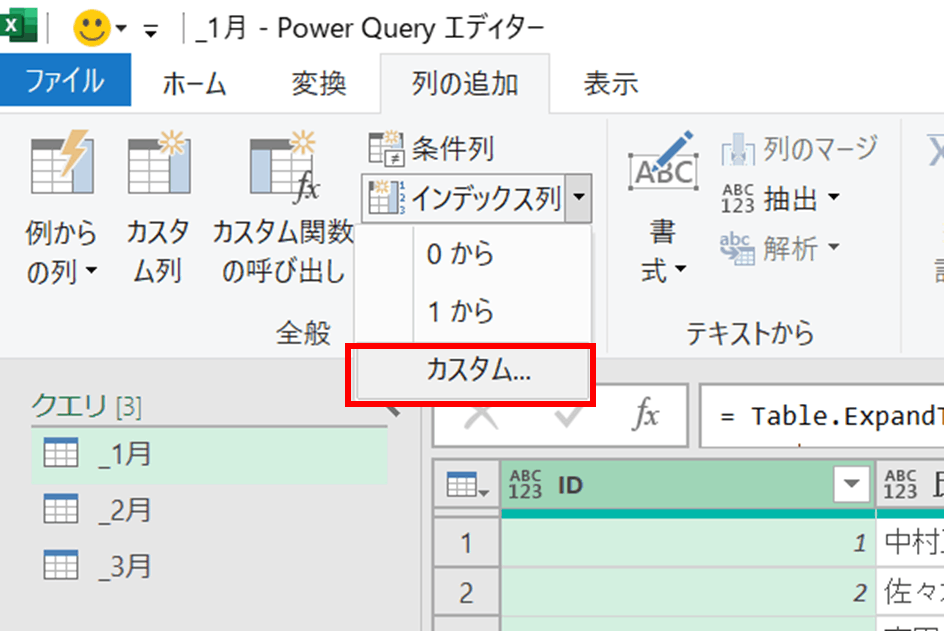Click the クエリ [3] pane heading

click(87, 406)
